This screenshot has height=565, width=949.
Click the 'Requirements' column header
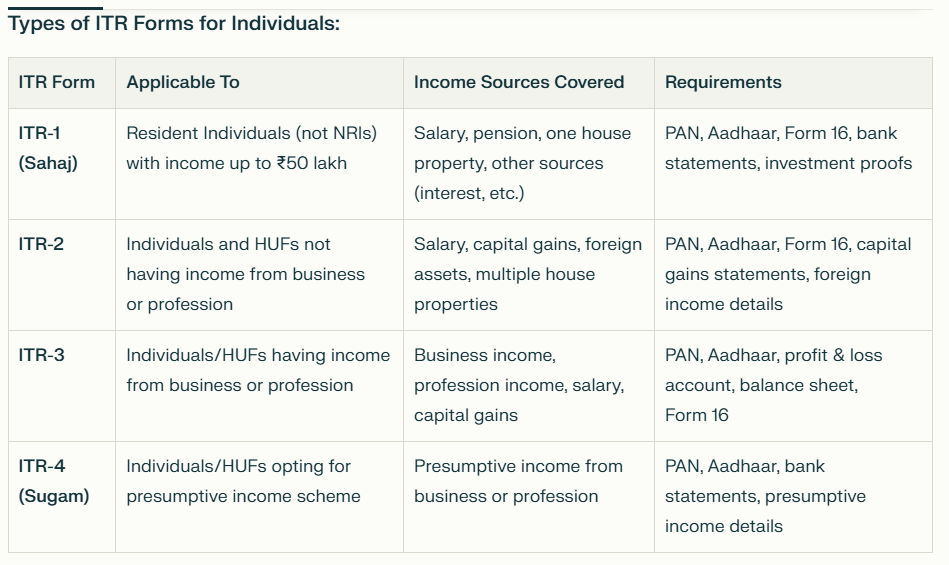(723, 82)
